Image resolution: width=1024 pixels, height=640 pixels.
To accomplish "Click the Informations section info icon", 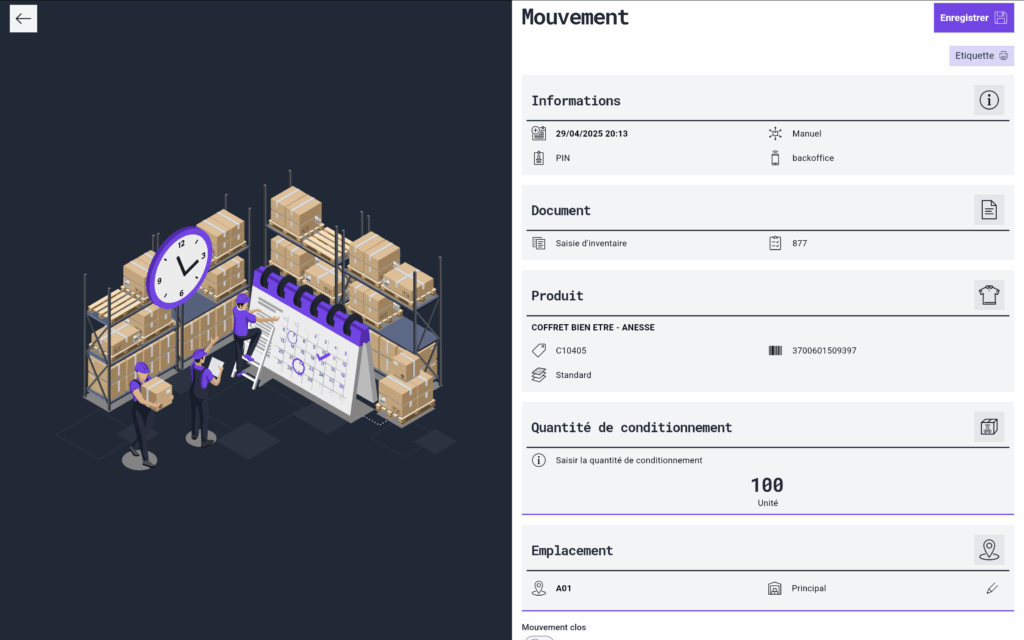I will [x=989, y=100].
